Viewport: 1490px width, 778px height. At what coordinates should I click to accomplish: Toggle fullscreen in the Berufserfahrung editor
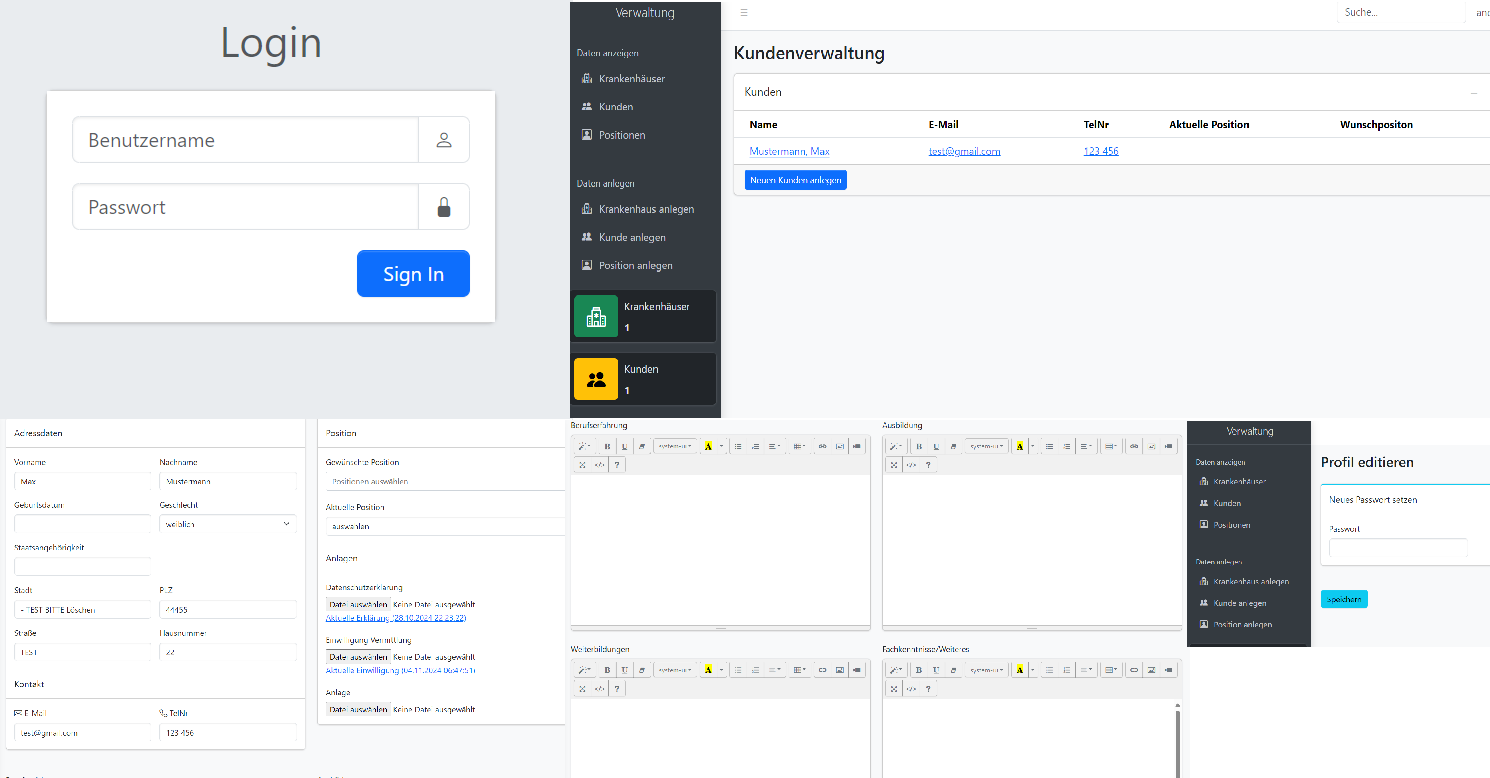click(x=582, y=465)
